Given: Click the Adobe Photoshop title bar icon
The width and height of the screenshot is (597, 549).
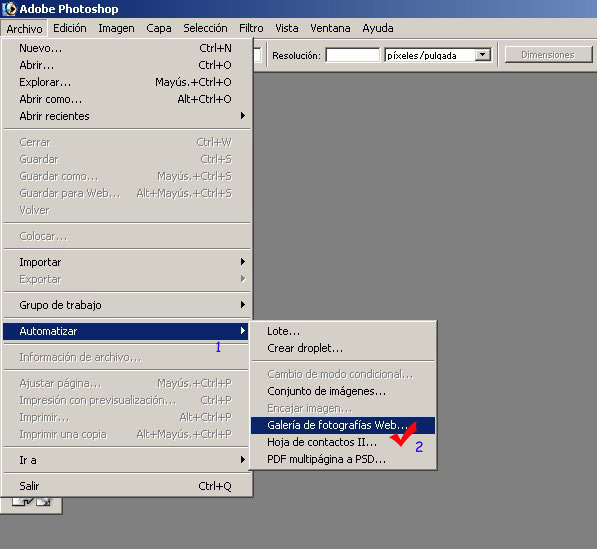Looking at the screenshot, I should pyautogui.click(x=9, y=9).
